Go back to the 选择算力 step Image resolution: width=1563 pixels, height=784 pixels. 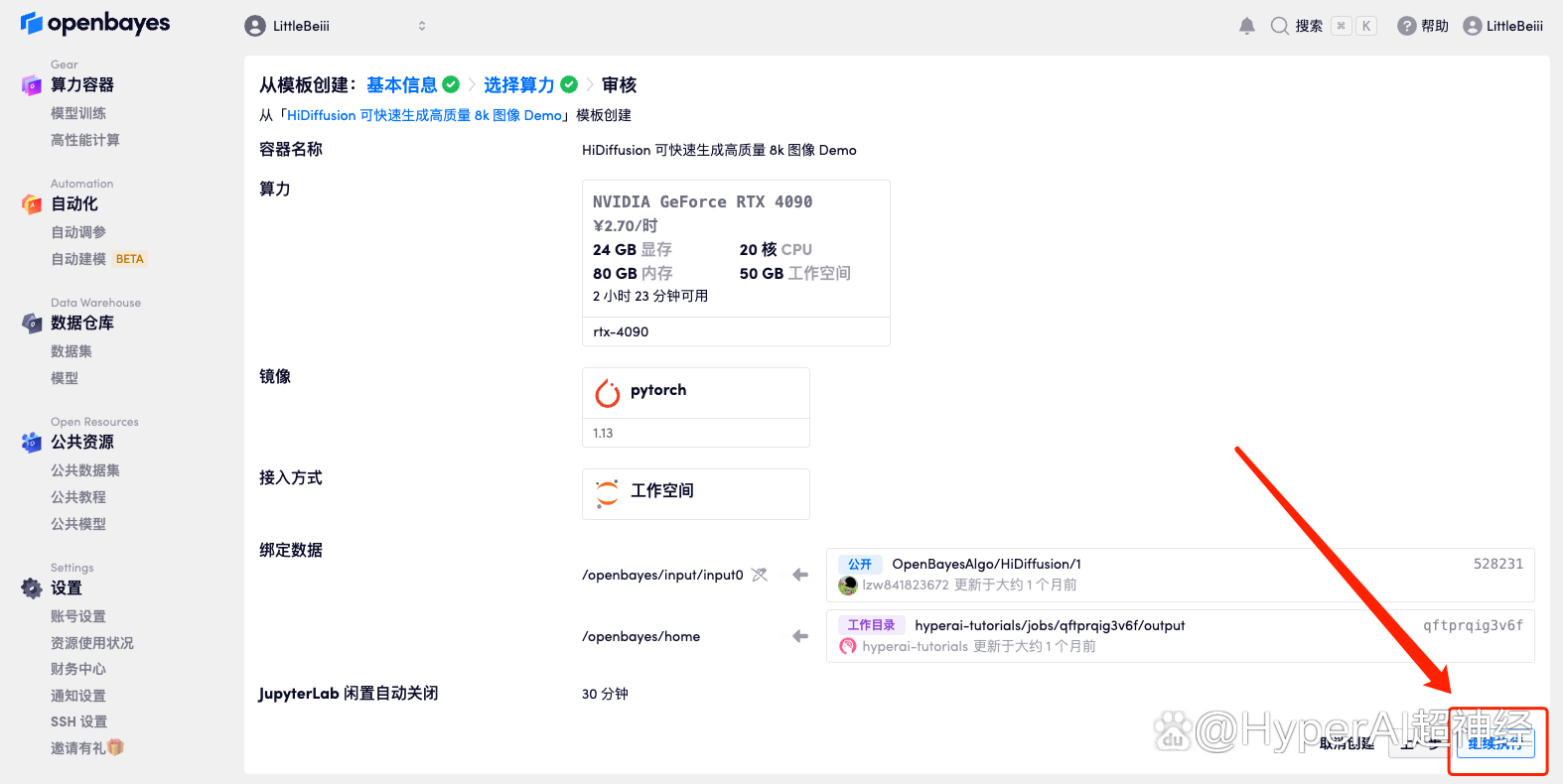(x=519, y=85)
